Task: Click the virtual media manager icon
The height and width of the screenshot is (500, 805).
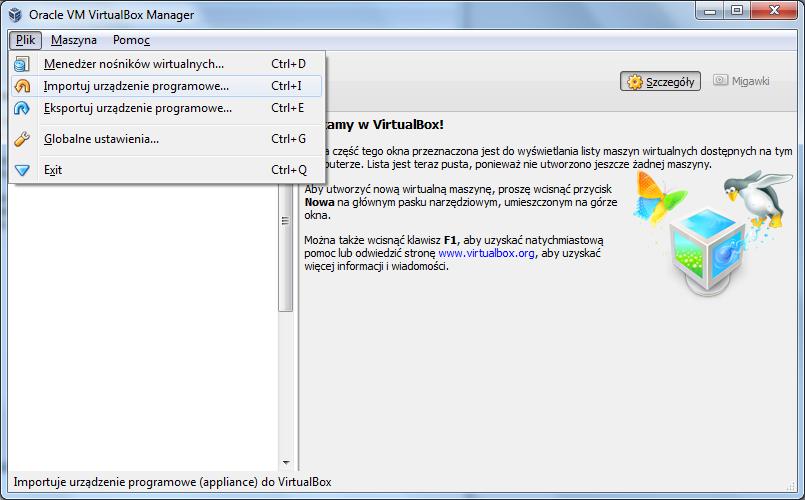Action: point(22,64)
